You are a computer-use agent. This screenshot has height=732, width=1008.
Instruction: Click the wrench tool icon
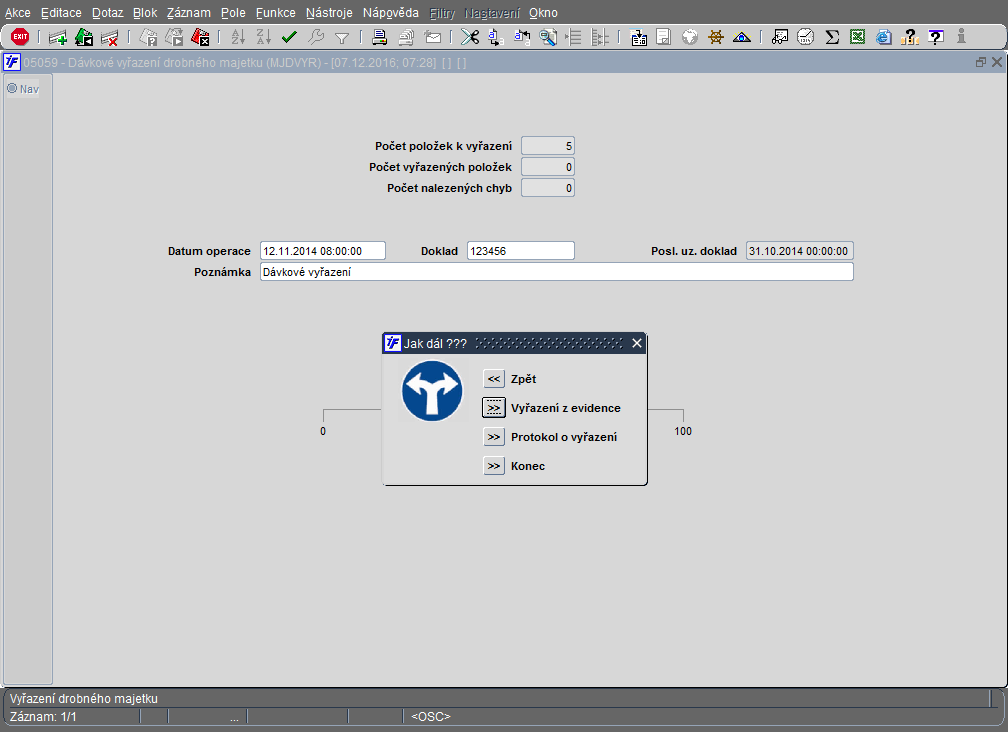tap(316, 37)
